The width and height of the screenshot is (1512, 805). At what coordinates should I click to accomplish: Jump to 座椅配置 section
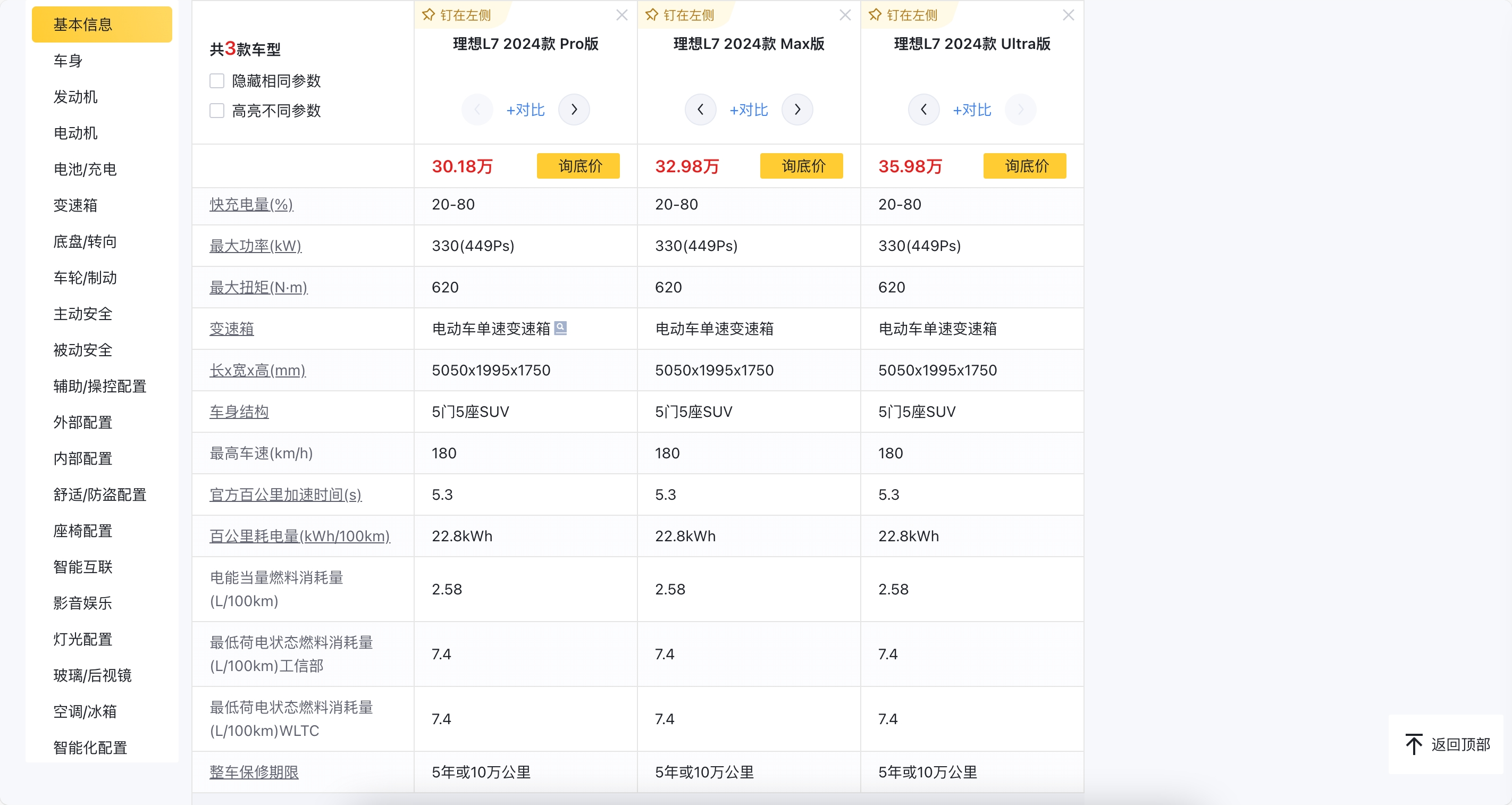[x=83, y=531]
